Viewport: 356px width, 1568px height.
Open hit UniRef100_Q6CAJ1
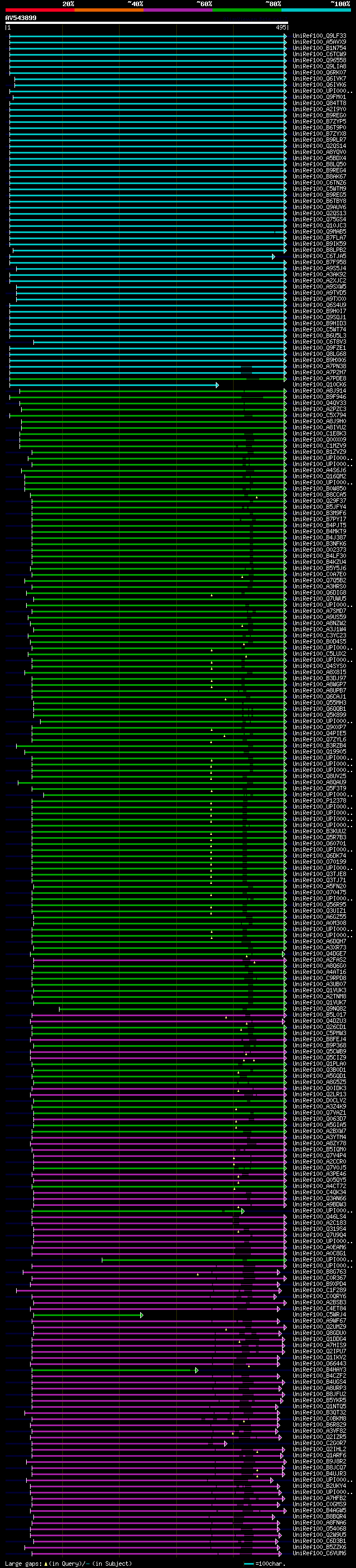pyautogui.click(x=319, y=697)
